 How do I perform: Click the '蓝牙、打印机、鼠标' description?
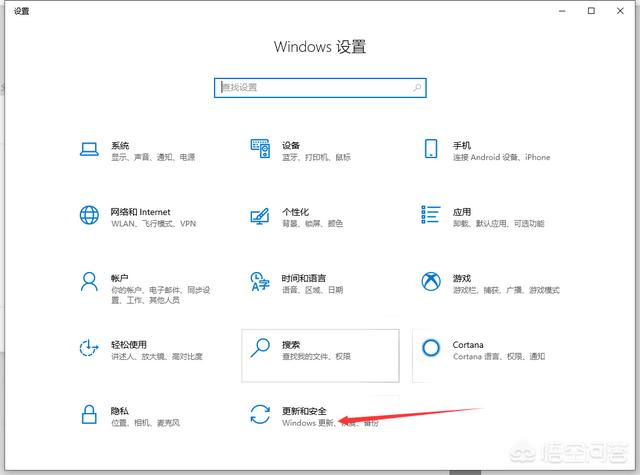tap(316, 157)
